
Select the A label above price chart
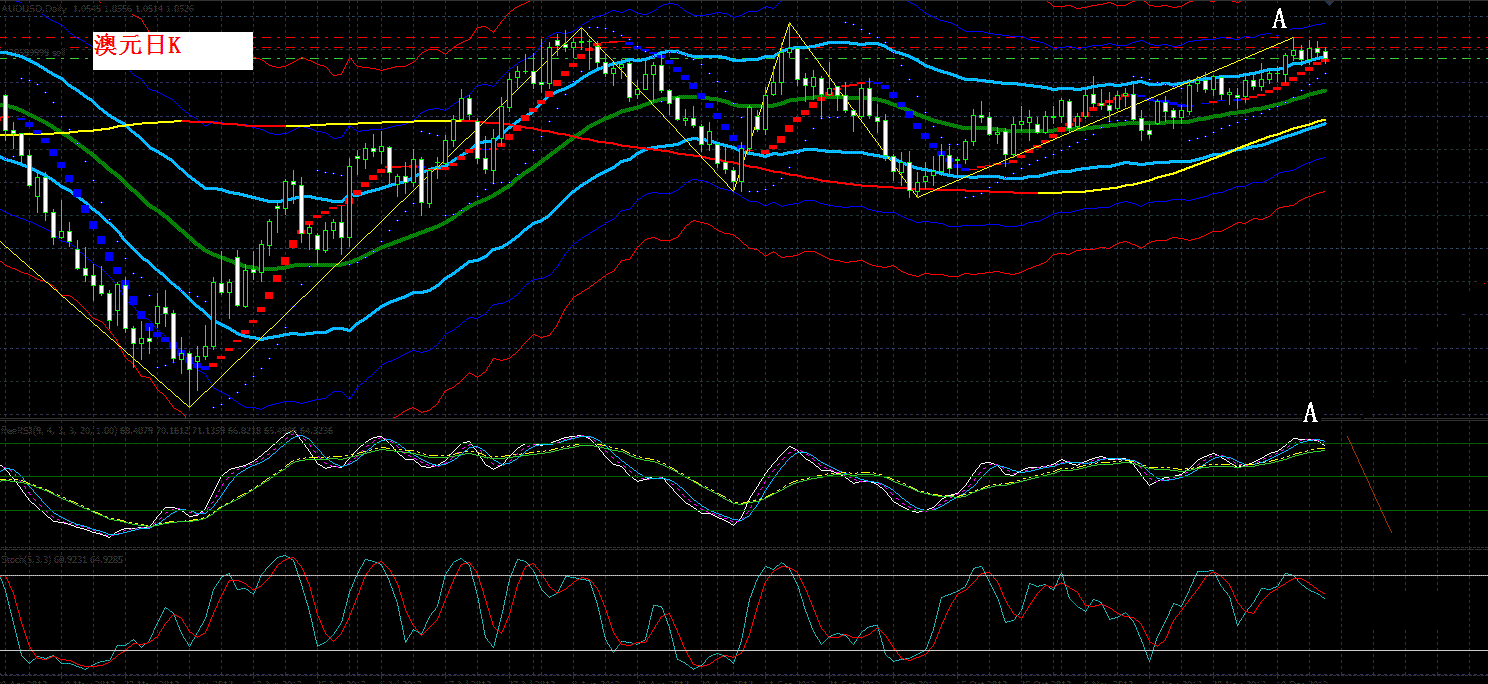pyautogui.click(x=1278, y=19)
